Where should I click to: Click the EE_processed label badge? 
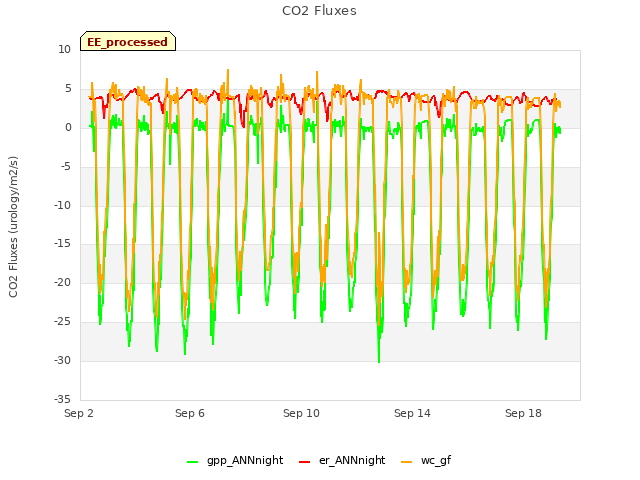[x=128, y=41]
